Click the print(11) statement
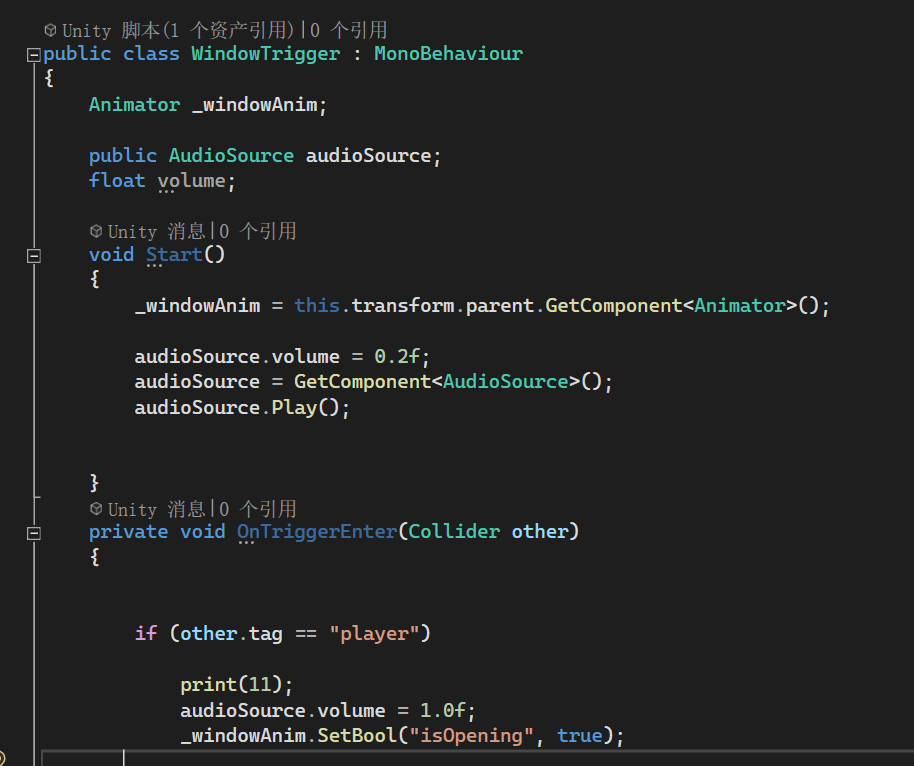The image size is (914, 766). click(236, 685)
